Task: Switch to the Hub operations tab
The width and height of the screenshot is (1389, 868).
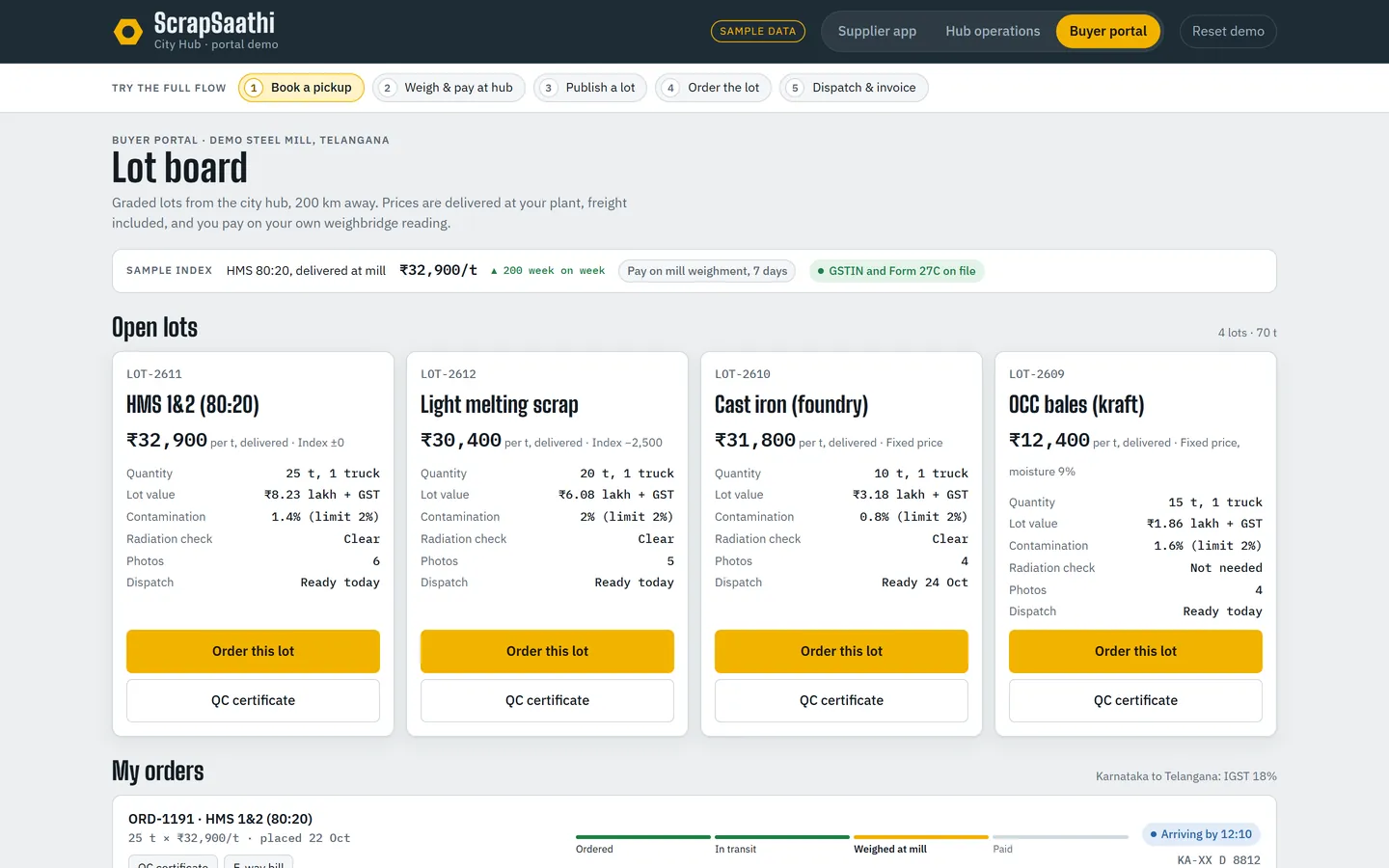Action: [993, 31]
